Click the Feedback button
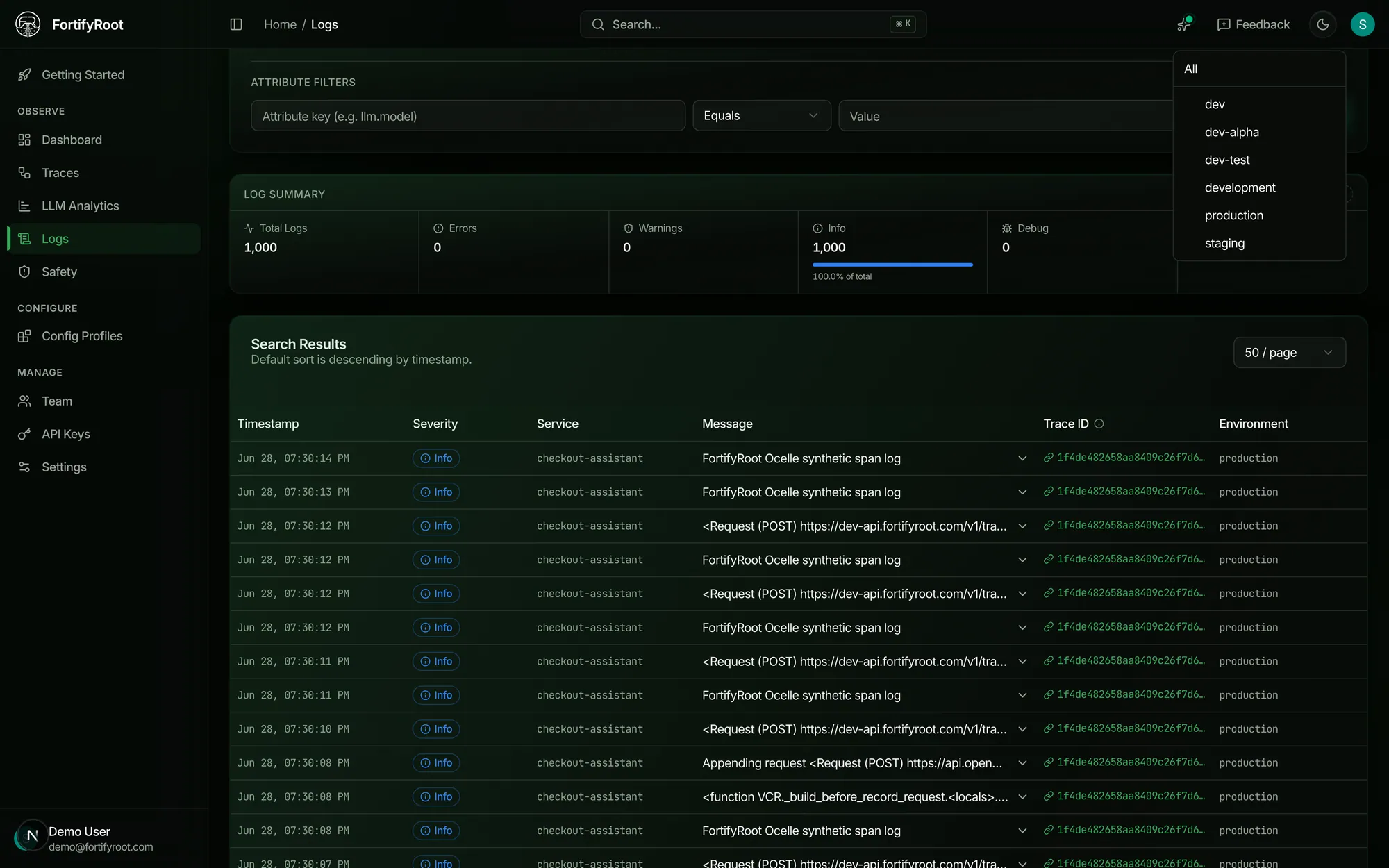 click(1253, 24)
